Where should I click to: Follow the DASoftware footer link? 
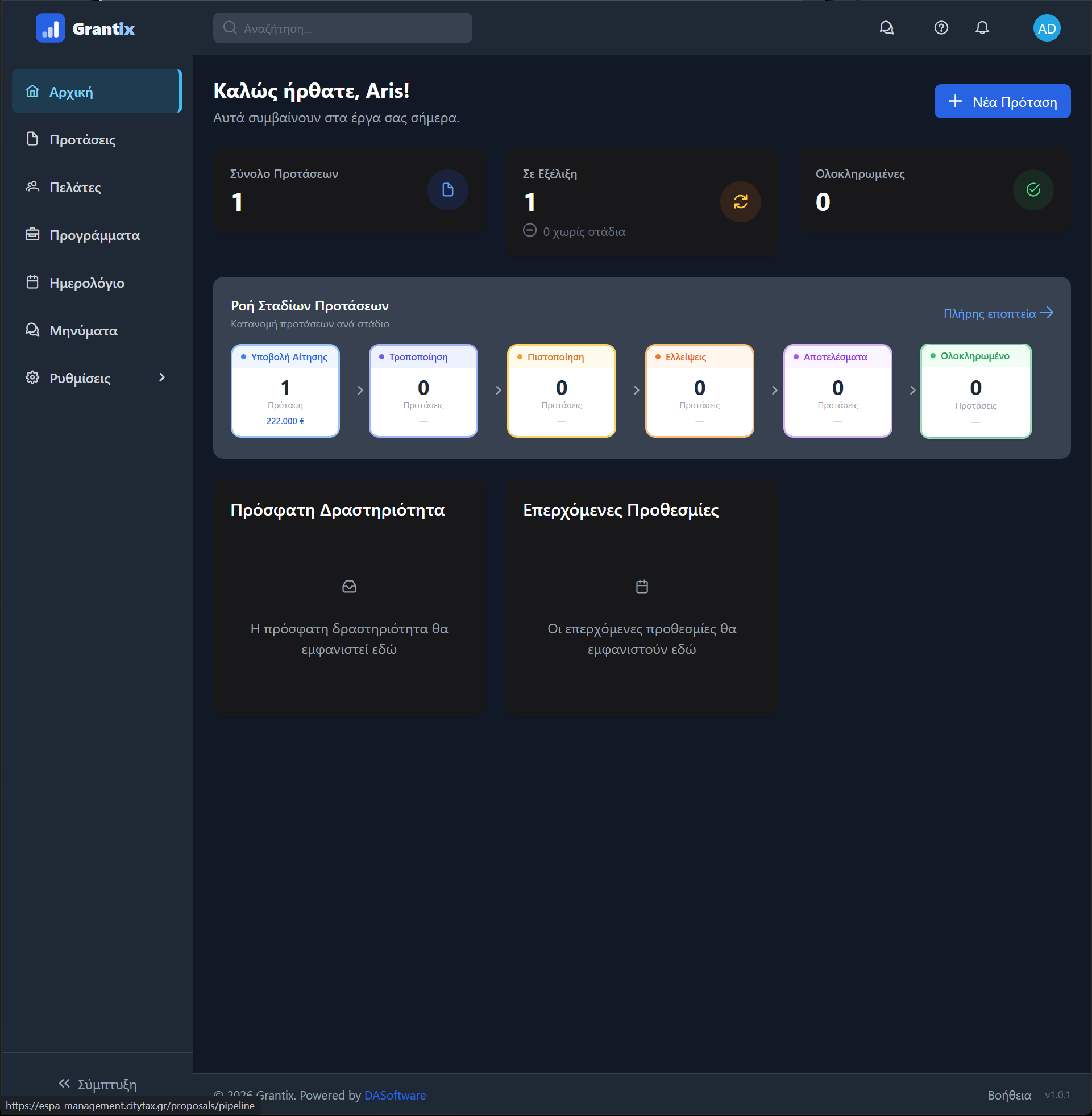pos(395,1095)
